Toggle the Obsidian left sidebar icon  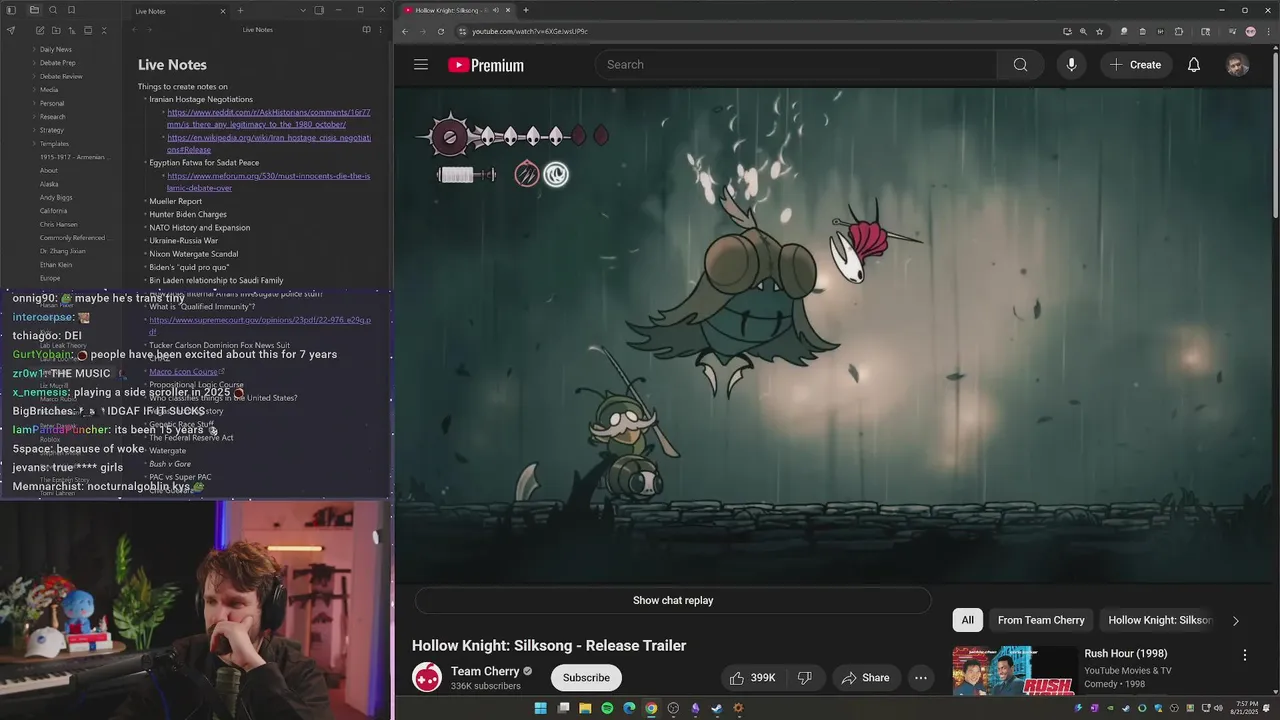[x=11, y=10]
